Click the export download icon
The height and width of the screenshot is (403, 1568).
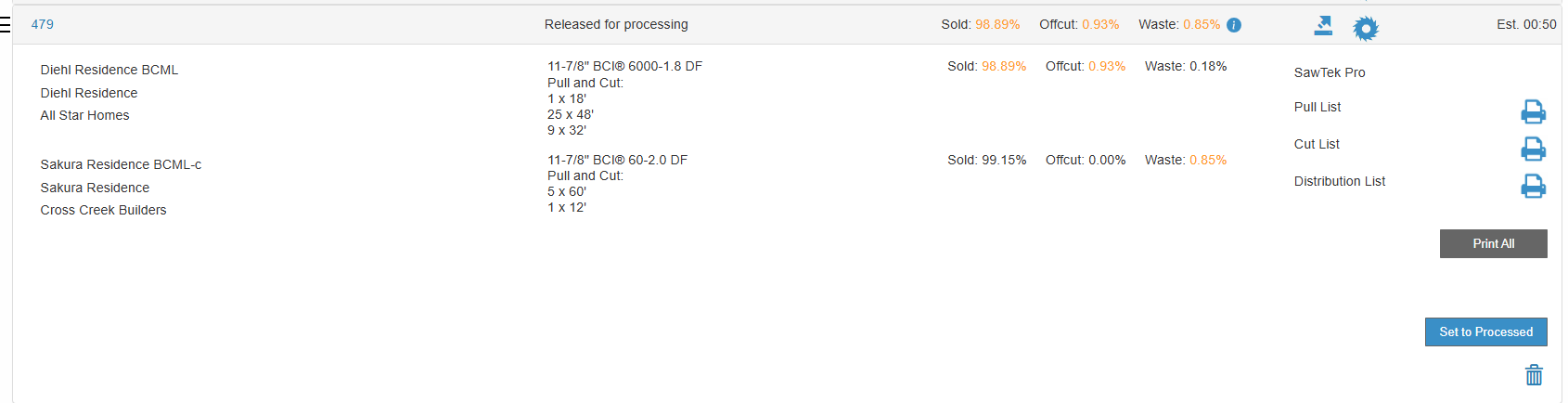[1323, 26]
